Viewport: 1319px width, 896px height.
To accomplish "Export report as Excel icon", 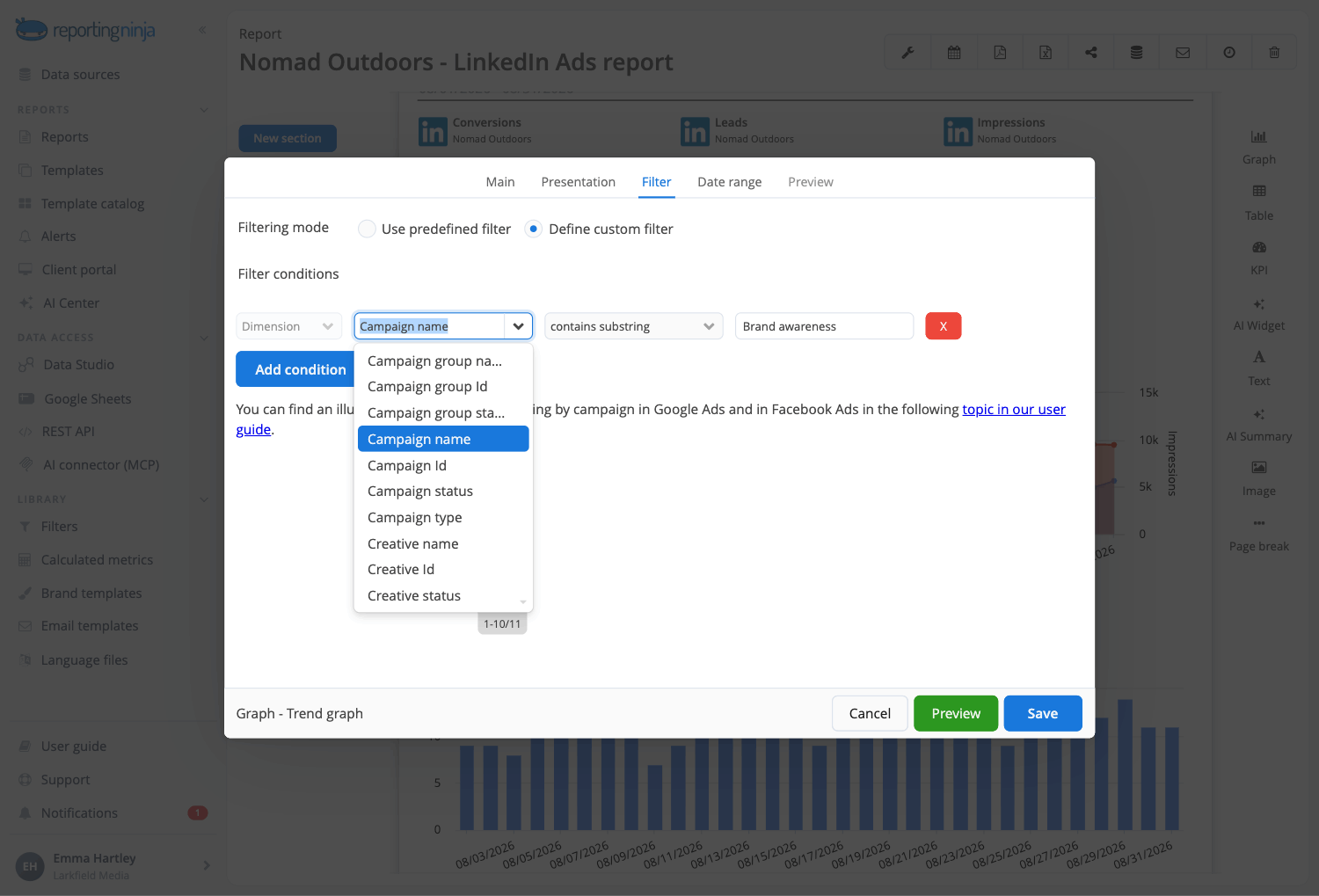I will (x=1046, y=53).
